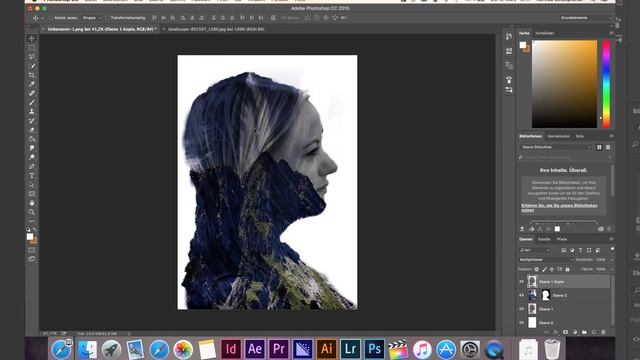Open Photoshop from the macOS dock
Image resolution: width=640 pixels, height=360 pixels.
click(x=374, y=349)
